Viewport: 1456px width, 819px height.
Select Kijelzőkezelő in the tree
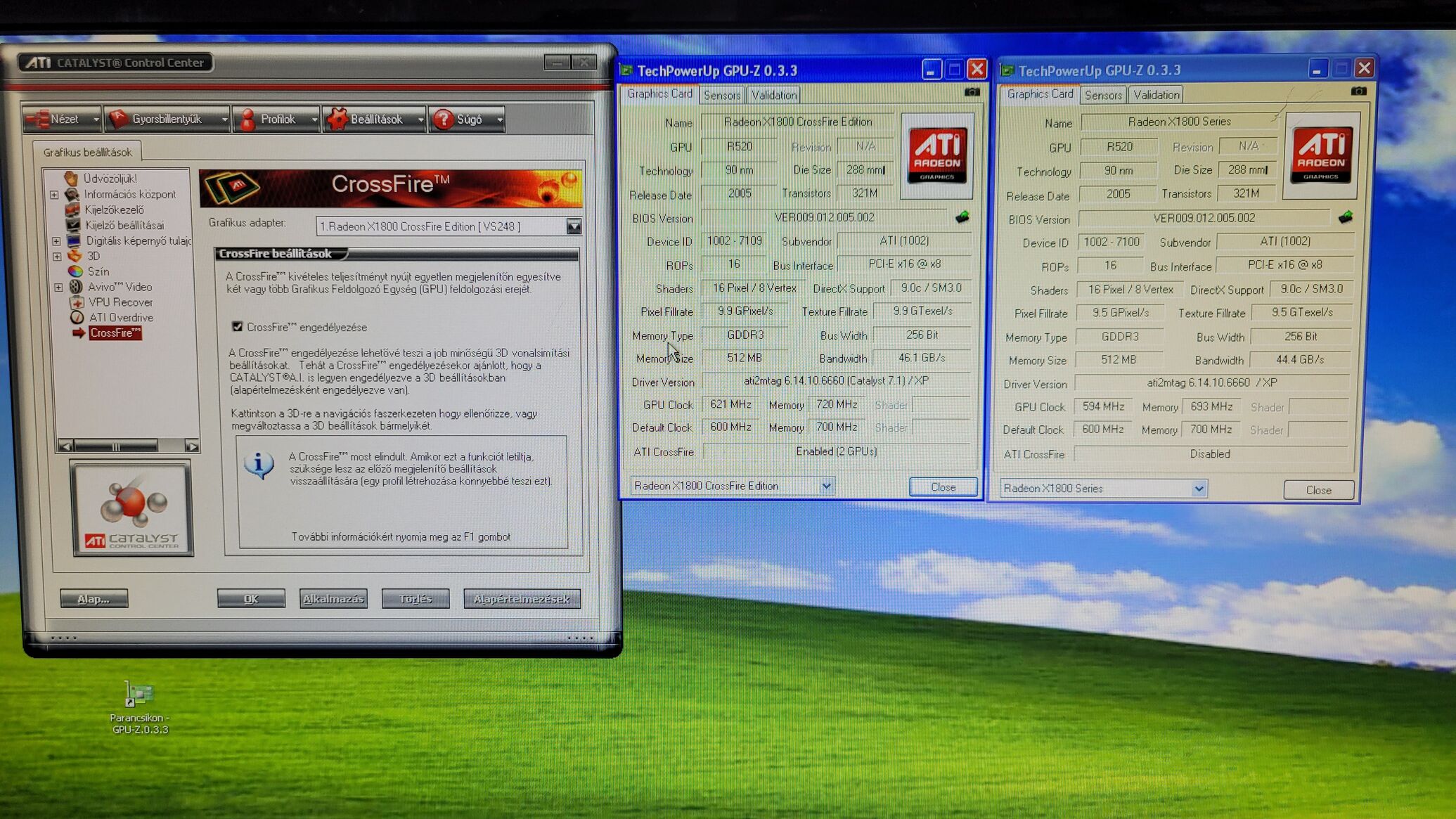114,209
